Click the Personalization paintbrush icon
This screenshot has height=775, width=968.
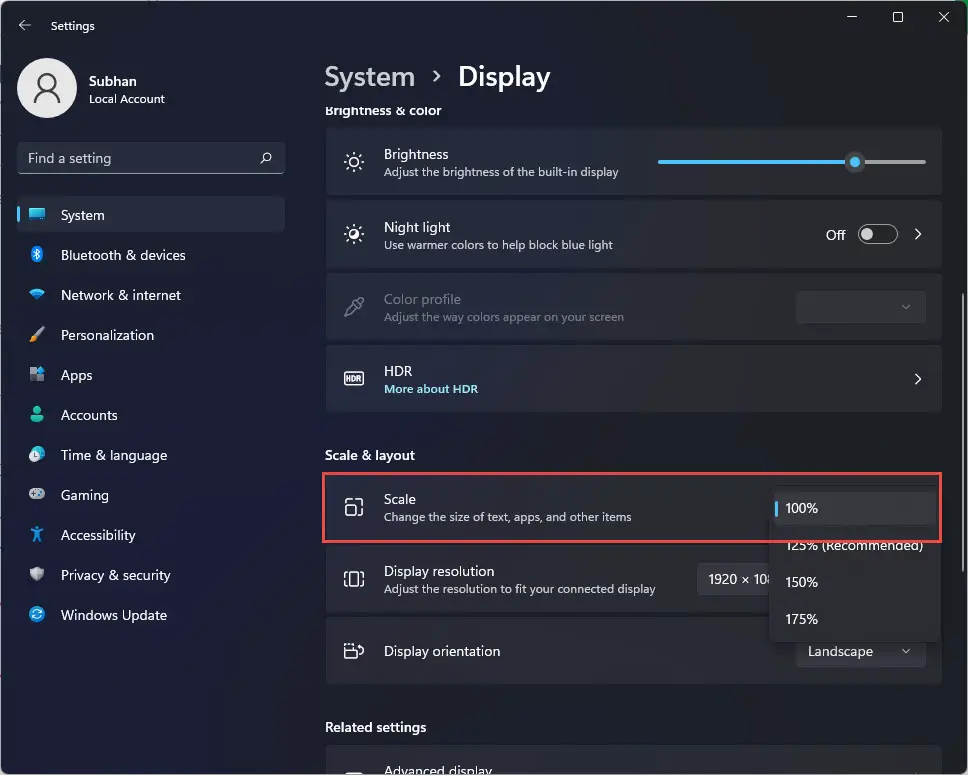point(37,335)
